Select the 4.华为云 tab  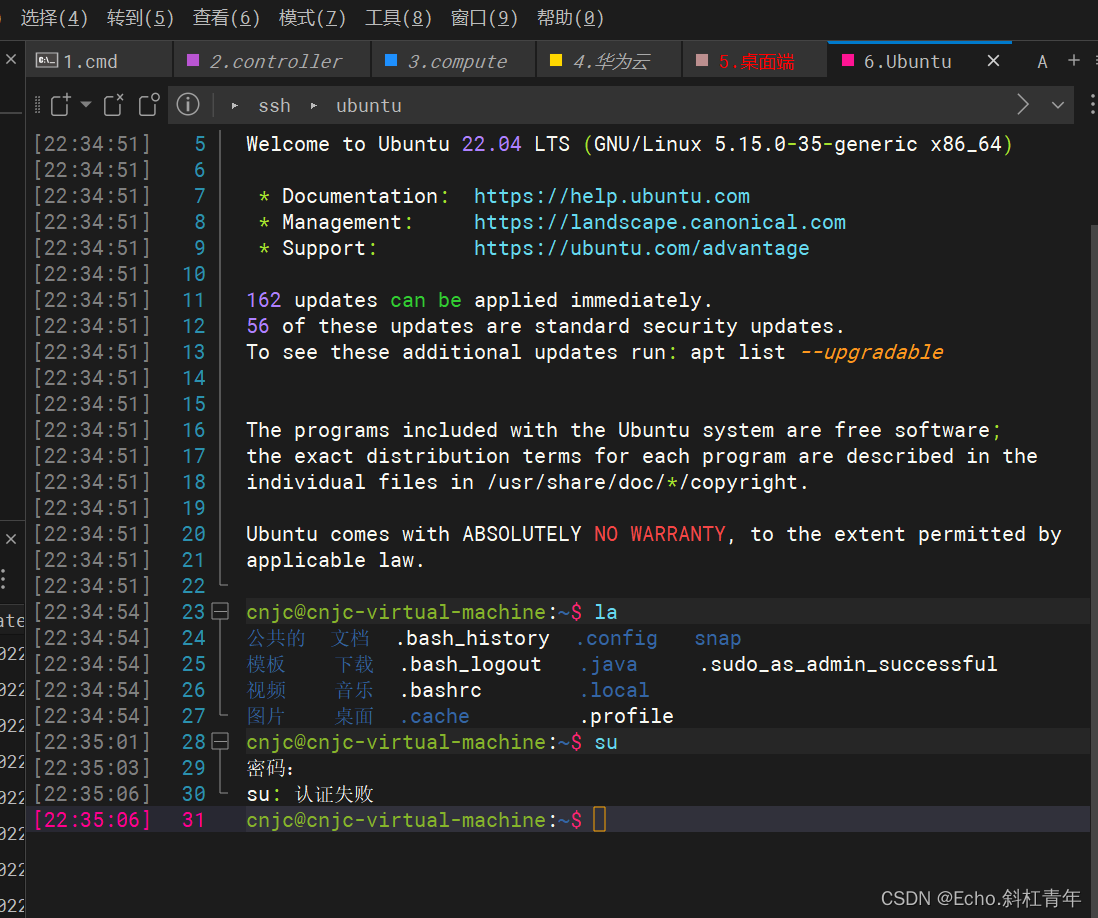610,61
